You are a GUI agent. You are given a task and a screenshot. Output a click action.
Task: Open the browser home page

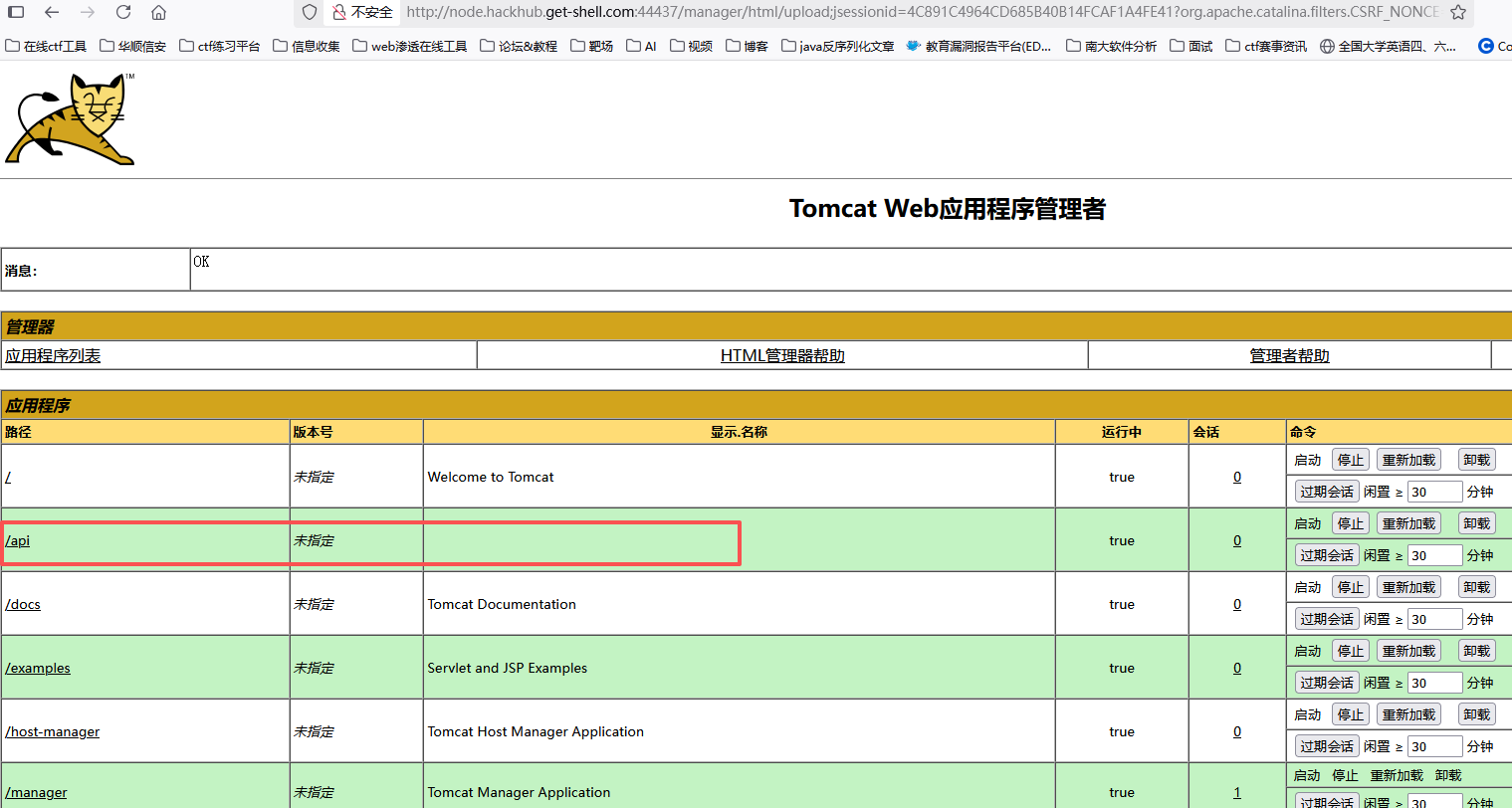tap(158, 12)
